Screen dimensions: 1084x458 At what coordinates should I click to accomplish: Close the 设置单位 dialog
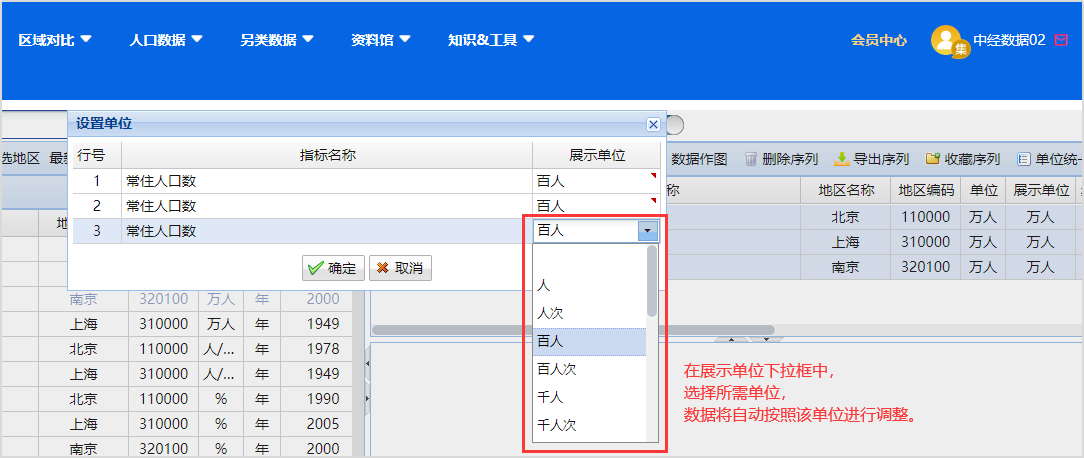[x=653, y=124]
